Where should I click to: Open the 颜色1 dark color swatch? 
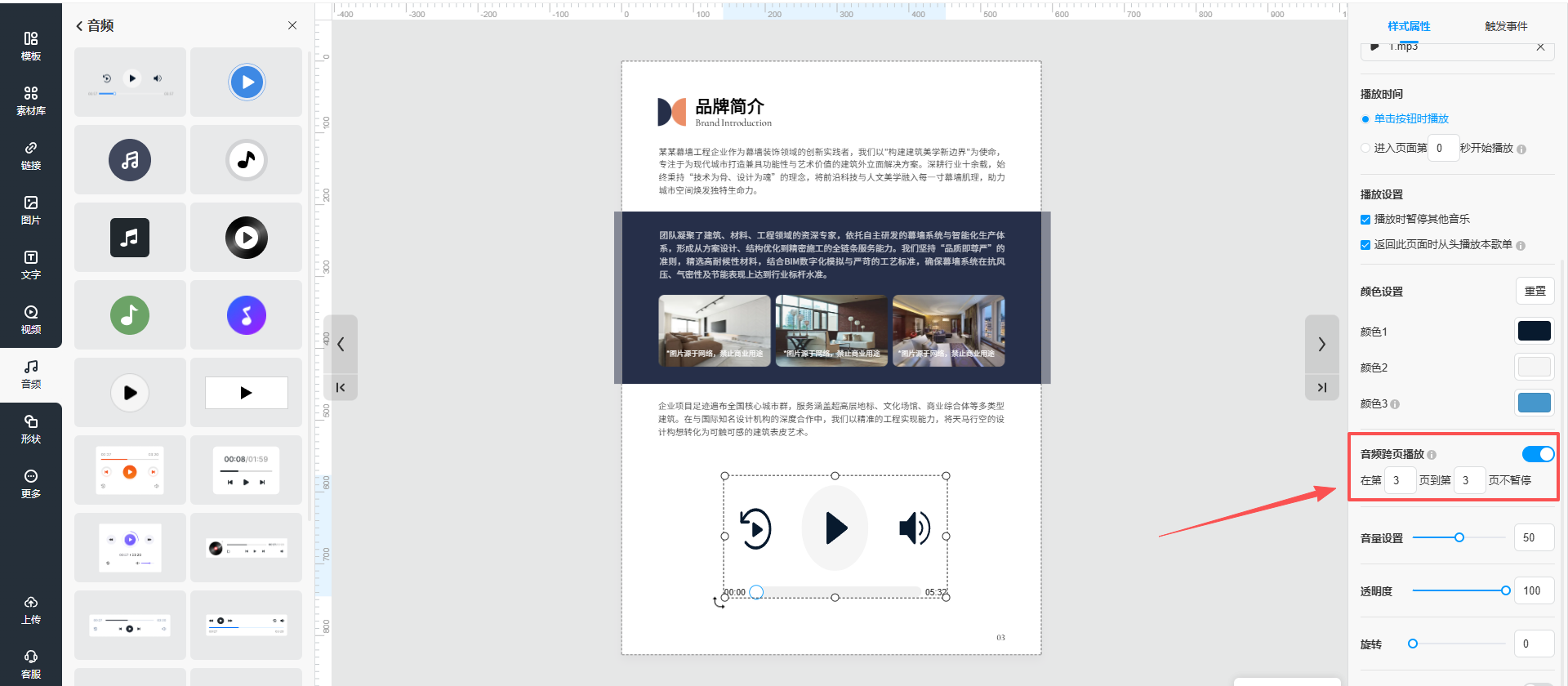(x=1534, y=331)
